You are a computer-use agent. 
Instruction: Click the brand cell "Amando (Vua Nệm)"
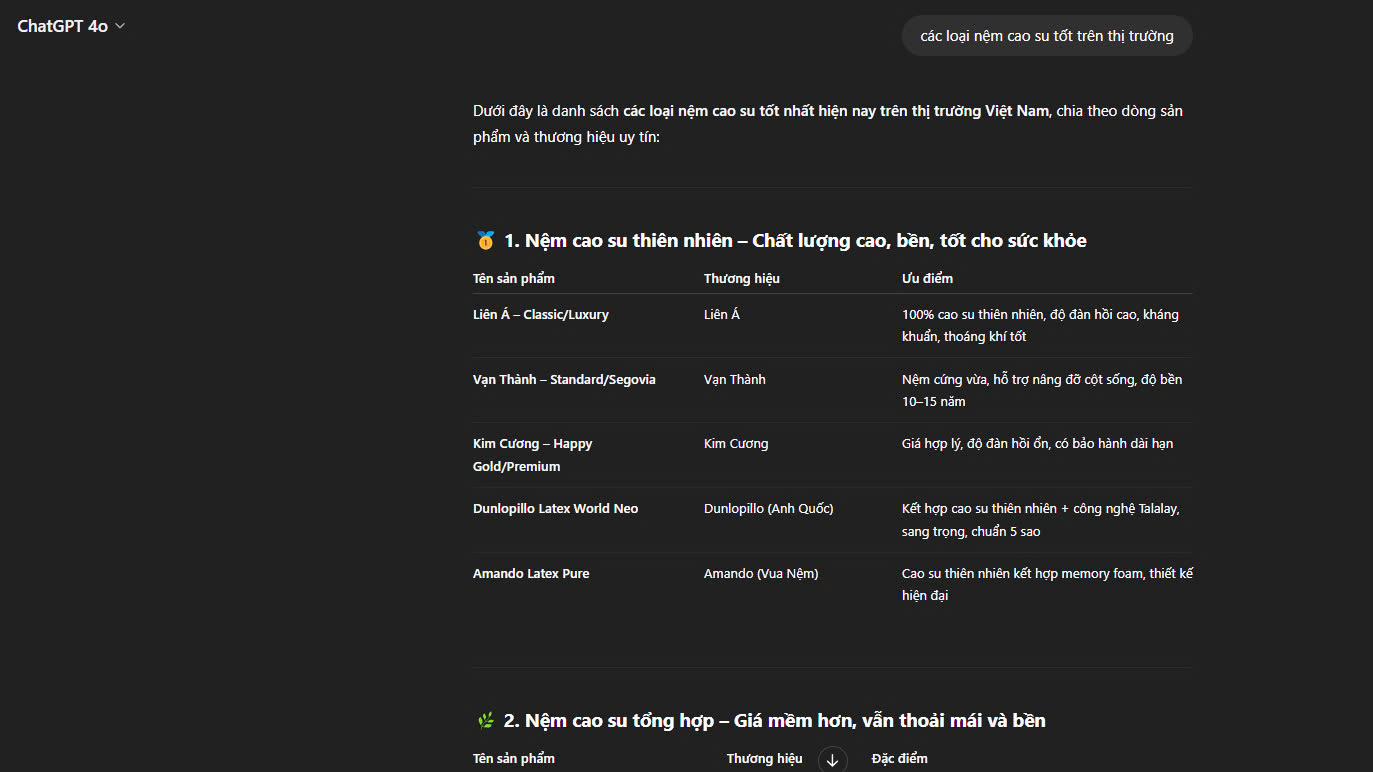coord(761,574)
